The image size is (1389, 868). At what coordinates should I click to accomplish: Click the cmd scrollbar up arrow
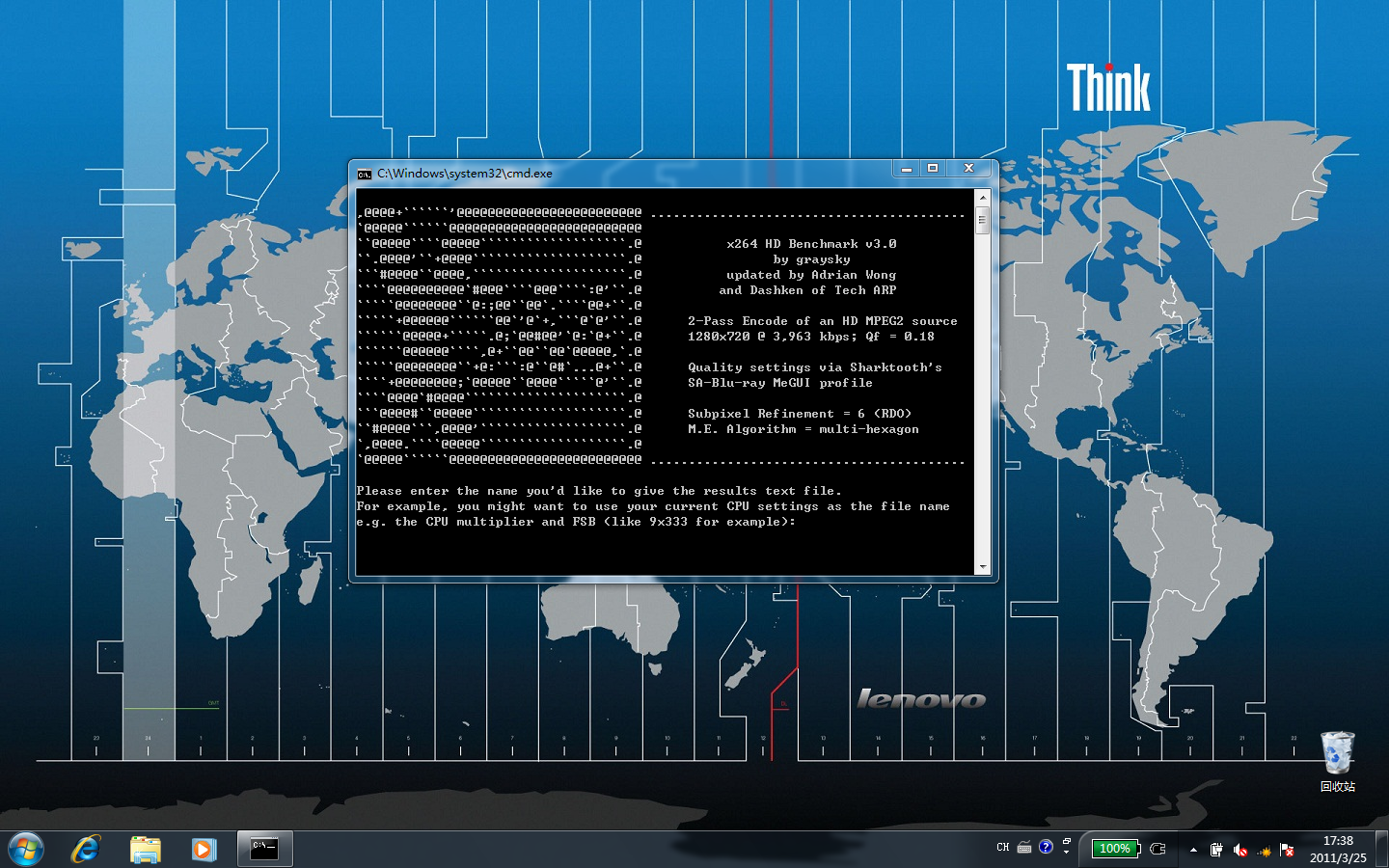coord(982,198)
